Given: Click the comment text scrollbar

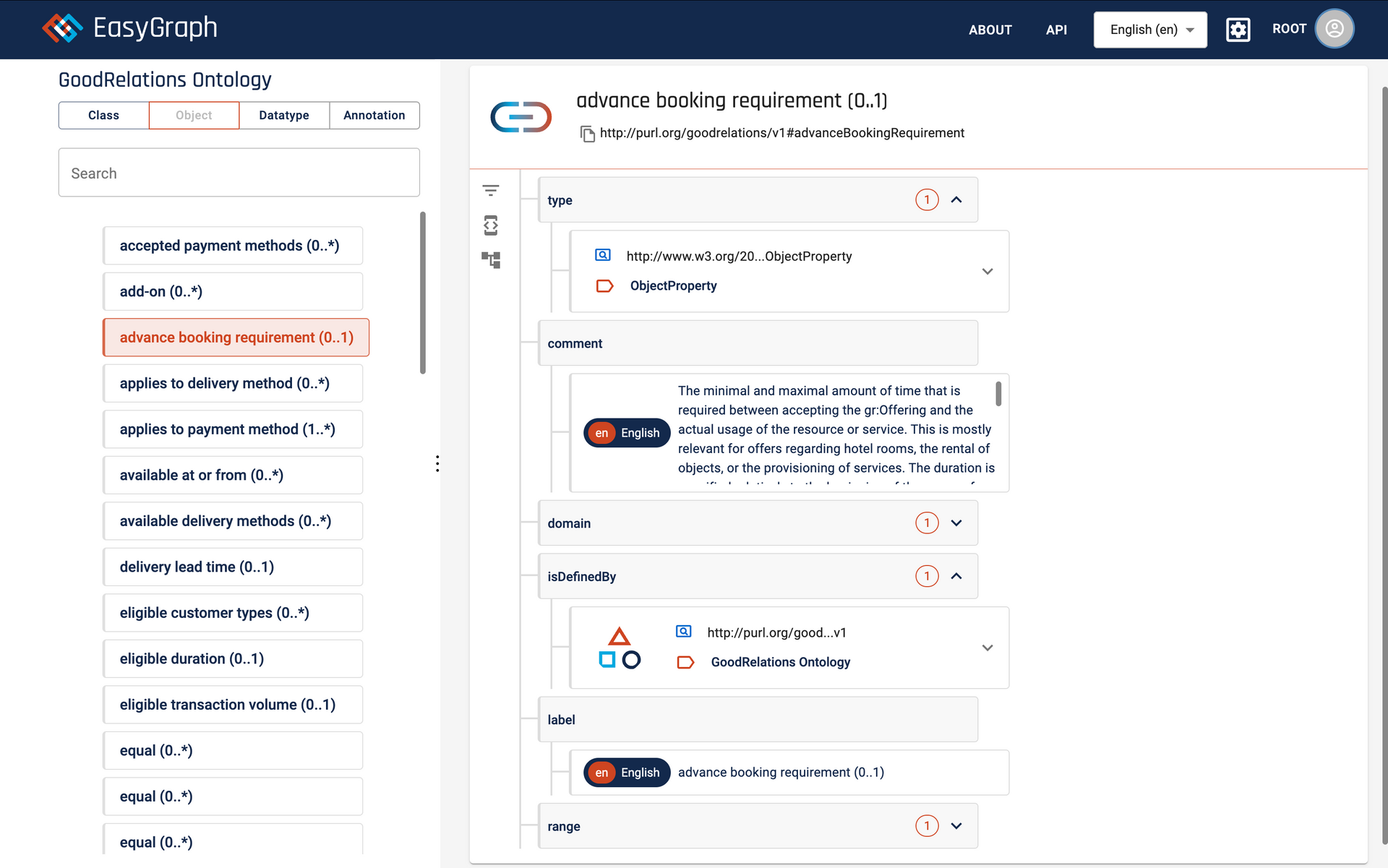Looking at the screenshot, I should coord(998,395).
